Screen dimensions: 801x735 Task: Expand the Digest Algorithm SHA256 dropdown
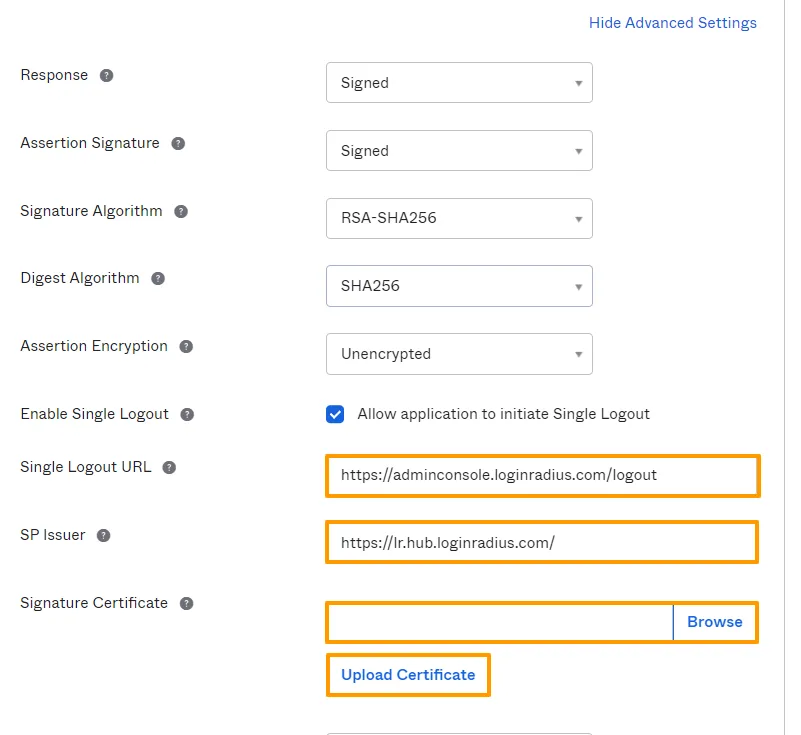tap(459, 286)
